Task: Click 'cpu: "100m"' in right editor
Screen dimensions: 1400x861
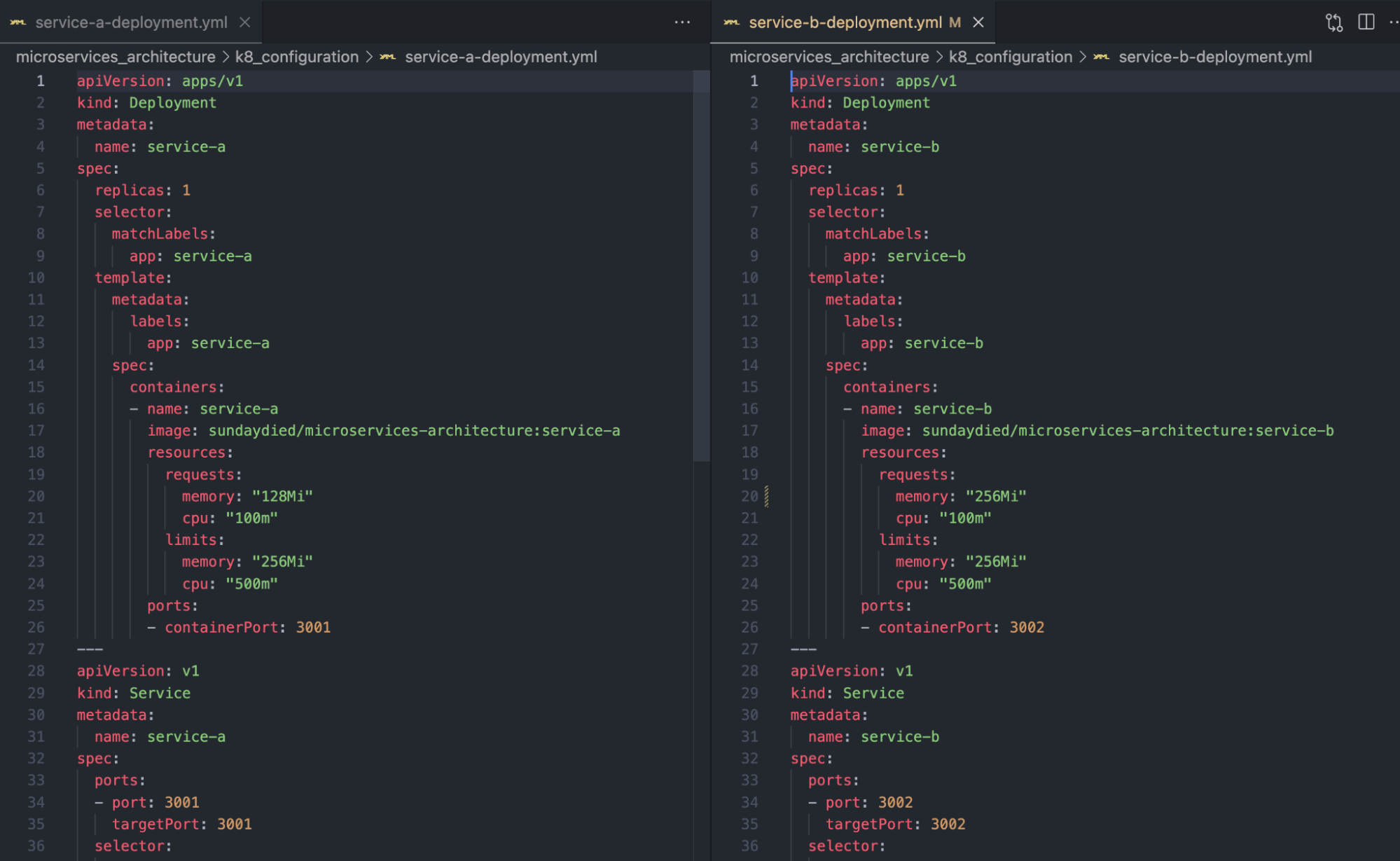Action: click(x=943, y=518)
